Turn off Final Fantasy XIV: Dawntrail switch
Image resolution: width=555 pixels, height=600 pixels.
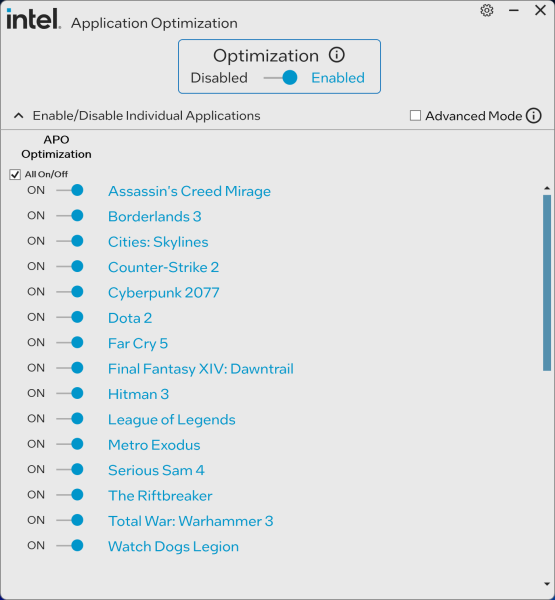pyautogui.click(x=70, y=368)
